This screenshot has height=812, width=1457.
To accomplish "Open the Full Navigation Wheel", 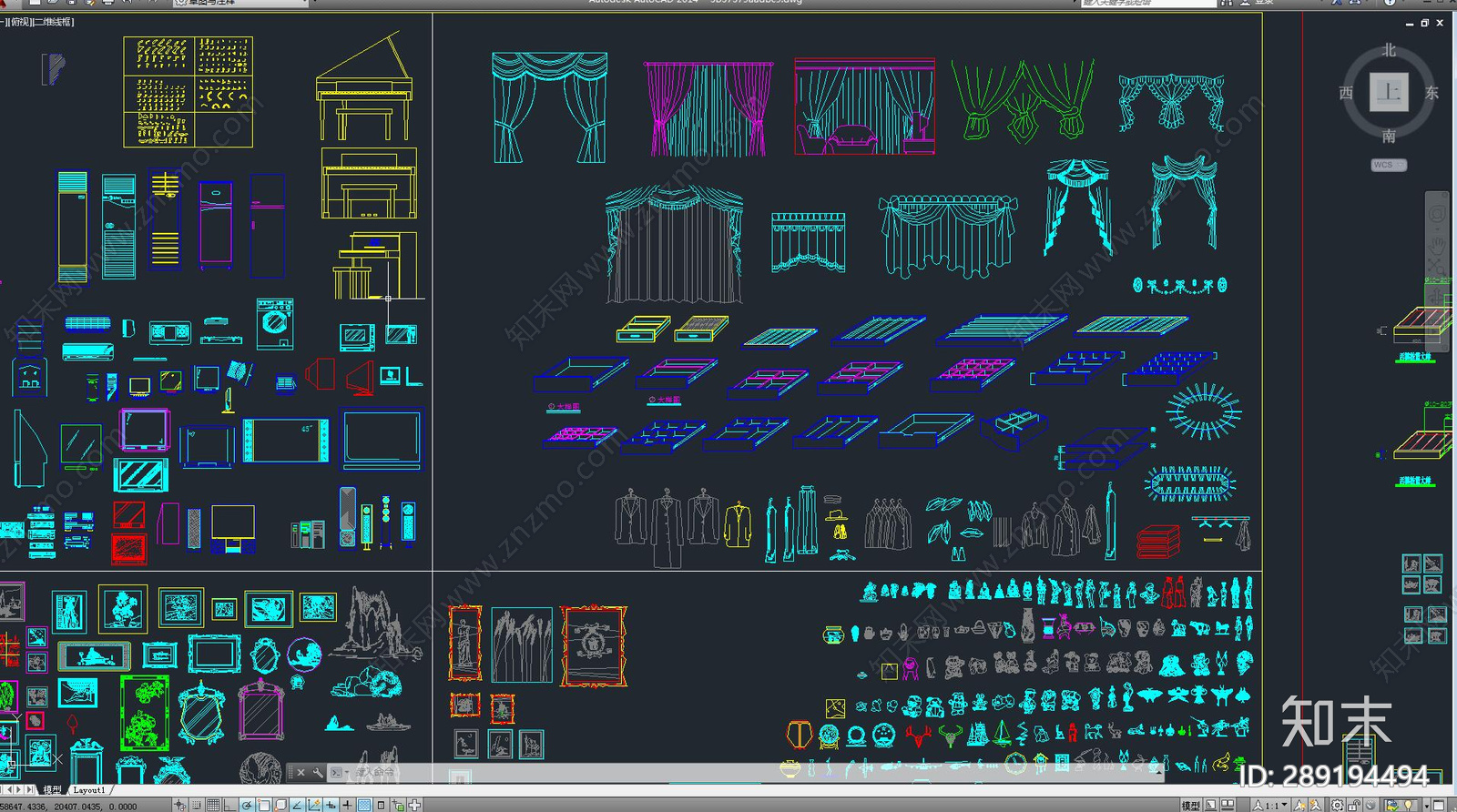I will pyautogui.click(x=1437, y=214).
